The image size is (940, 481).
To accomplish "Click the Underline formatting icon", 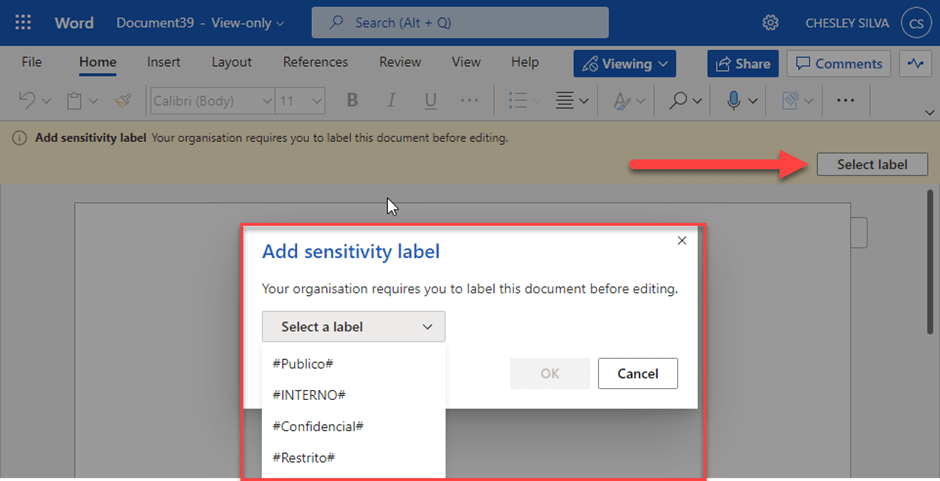I will 431,100.
